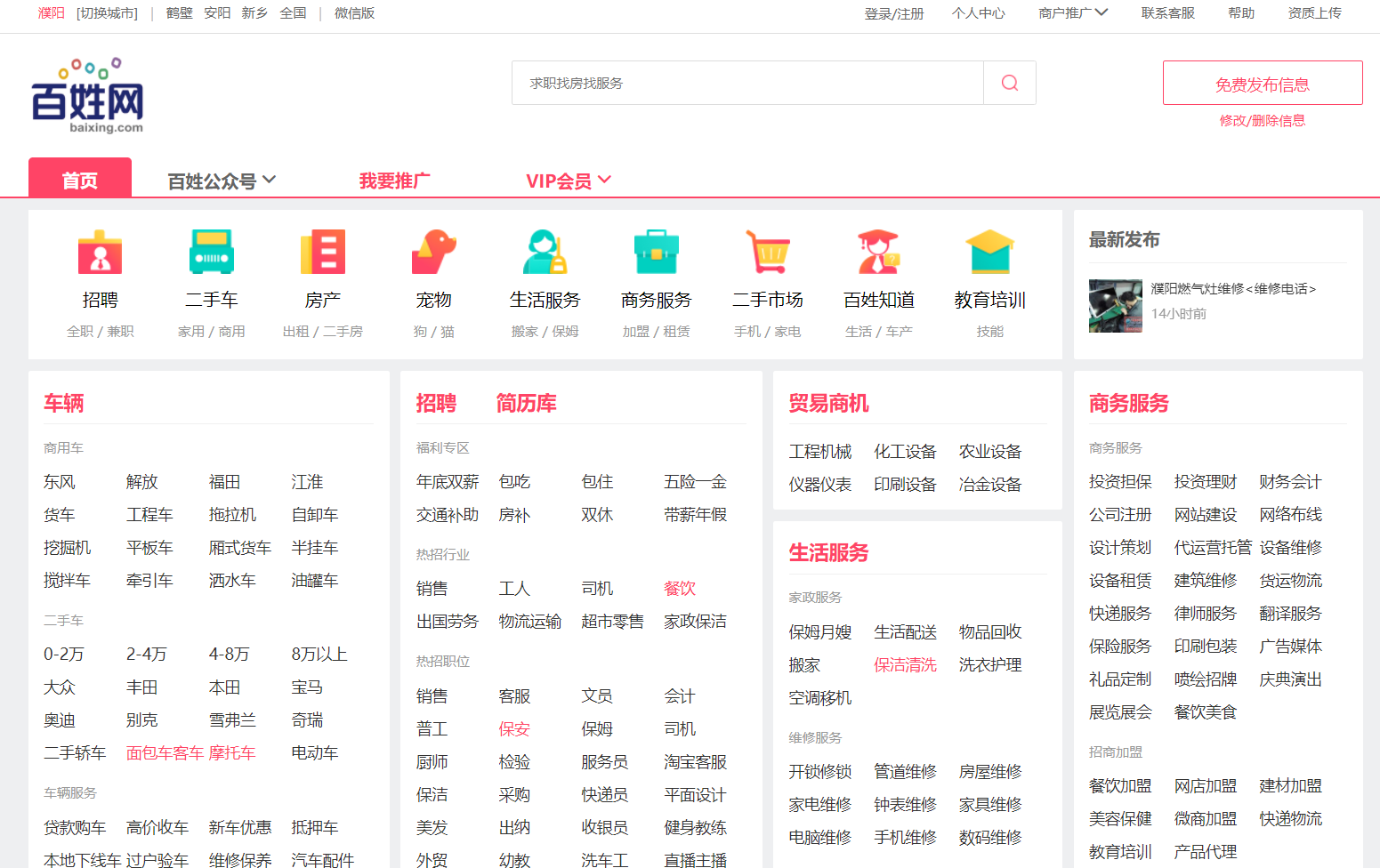
Task: Click the 登录/注册 link
Action: click(x=893, y=13)
